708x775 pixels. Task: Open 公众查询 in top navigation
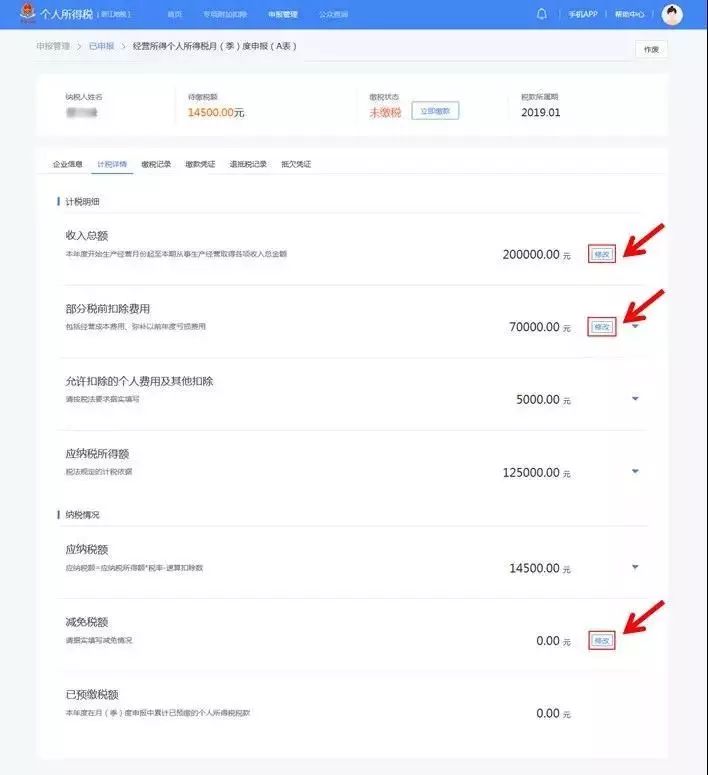pos(333,15)
